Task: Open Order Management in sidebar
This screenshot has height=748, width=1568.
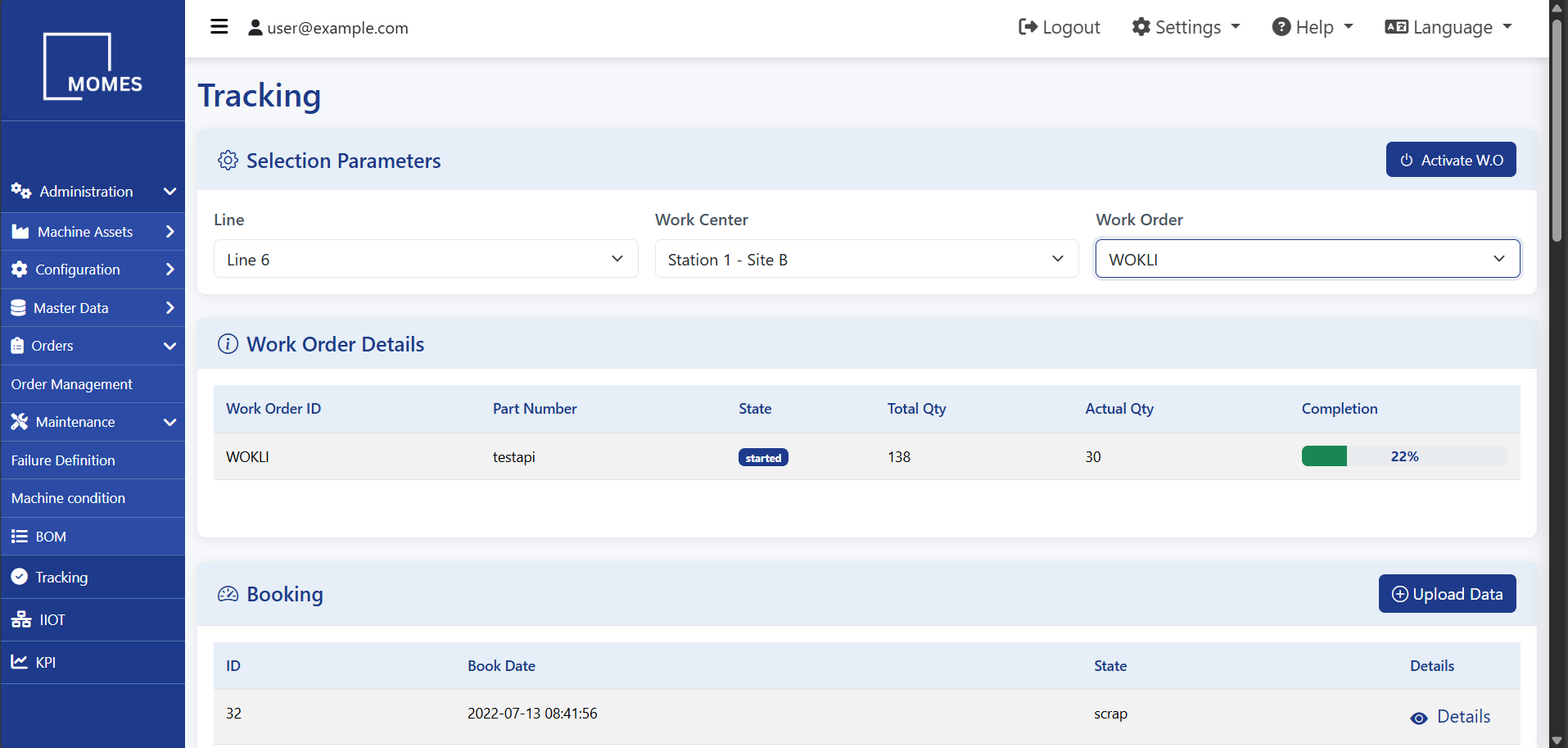Action: point(93,384)
